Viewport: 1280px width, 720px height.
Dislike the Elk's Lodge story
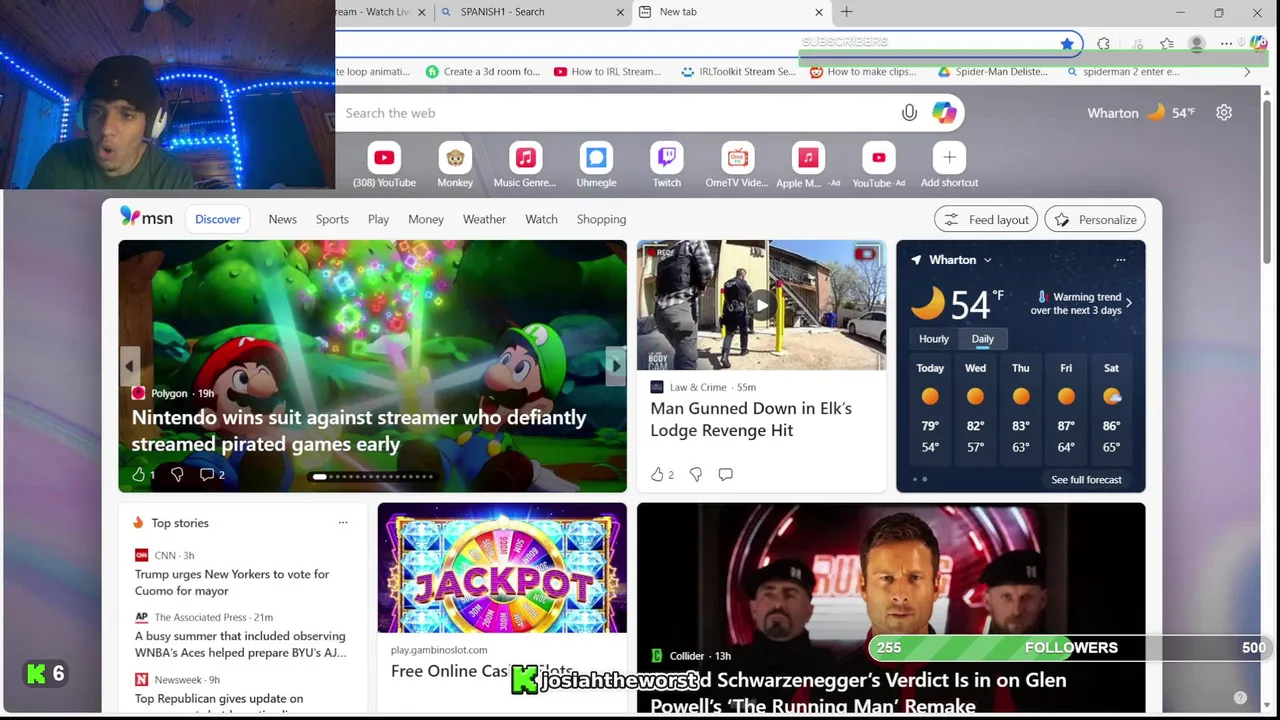coord(696,474)
